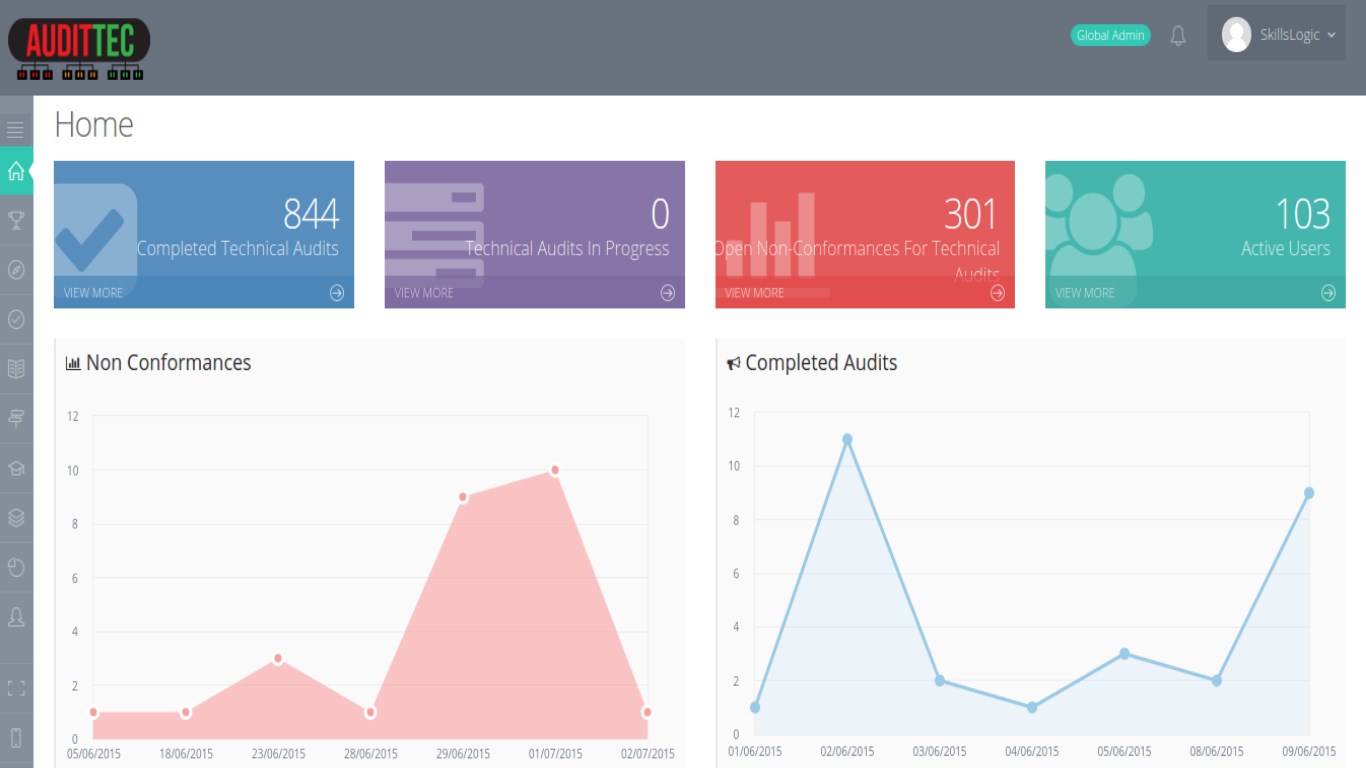Select the stacked layers sidebar icon

point(16,517)
